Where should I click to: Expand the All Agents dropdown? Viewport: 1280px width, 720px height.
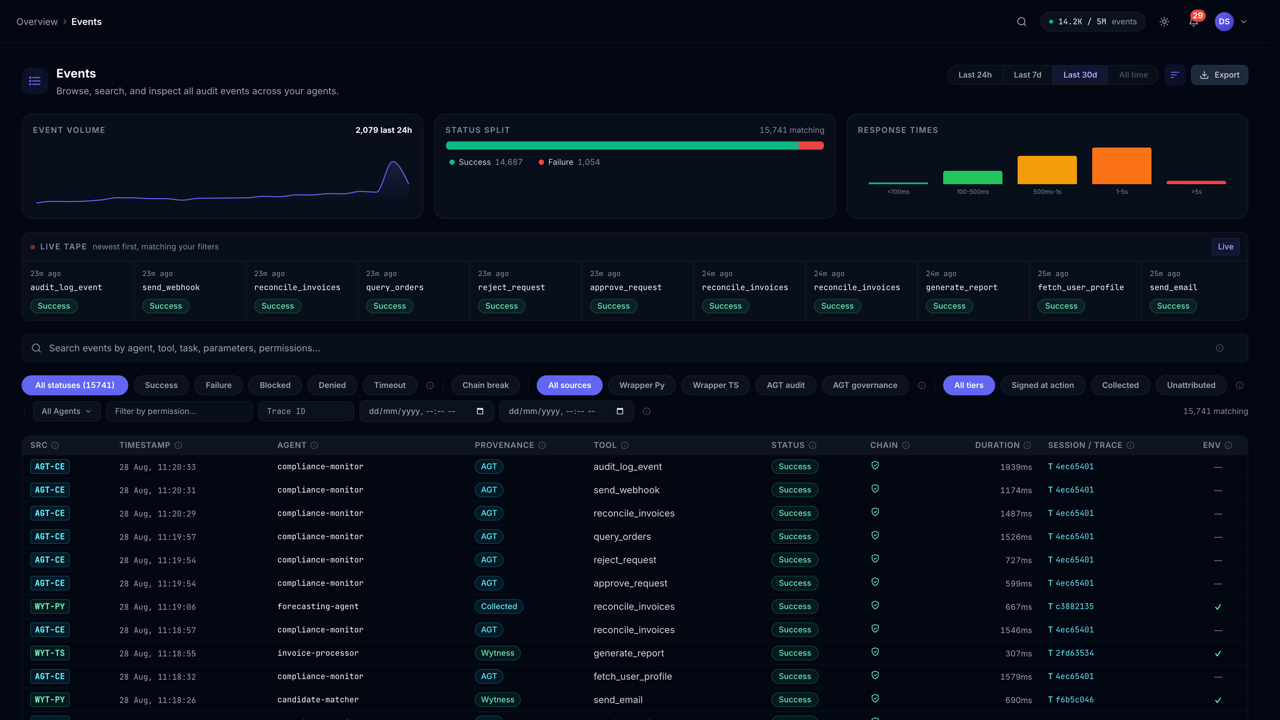point(66,411)
